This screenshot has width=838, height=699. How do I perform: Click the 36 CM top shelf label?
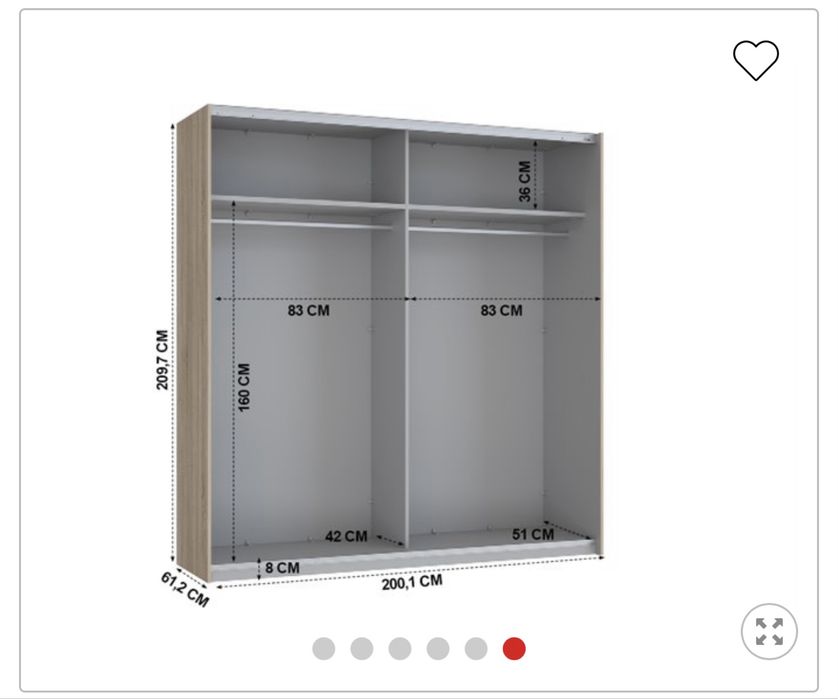[x=525, y=181]
